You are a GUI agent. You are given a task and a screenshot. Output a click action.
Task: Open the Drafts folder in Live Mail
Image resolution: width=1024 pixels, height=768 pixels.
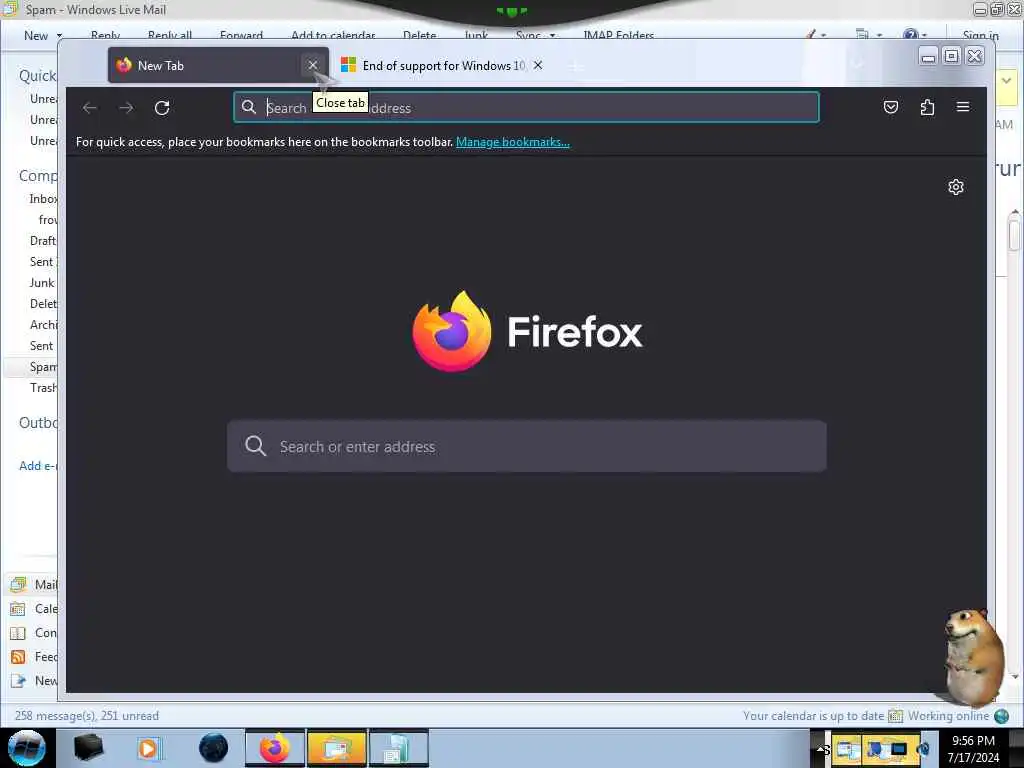coord(43,240)
